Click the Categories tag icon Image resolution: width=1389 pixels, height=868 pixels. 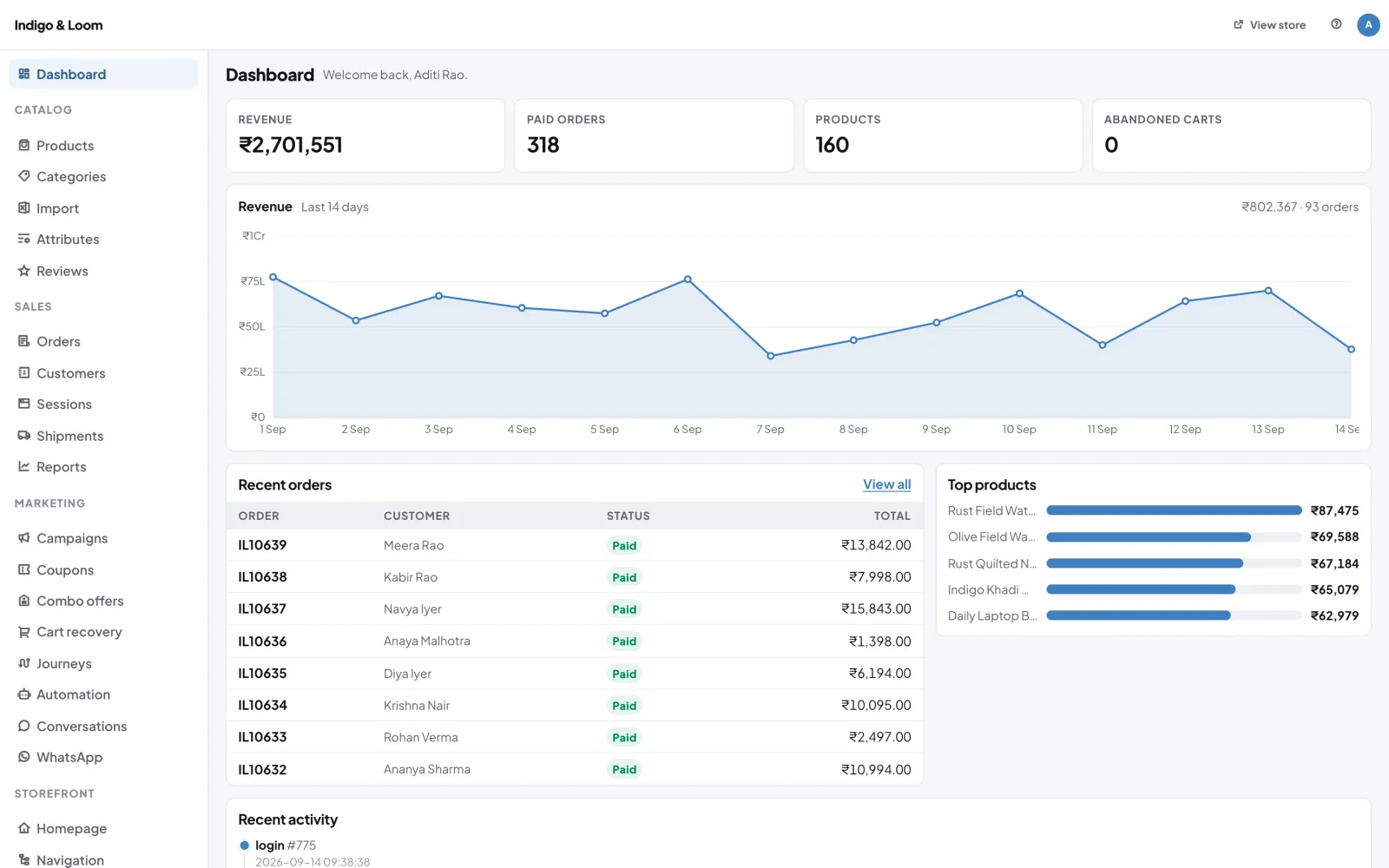(24, 176)
